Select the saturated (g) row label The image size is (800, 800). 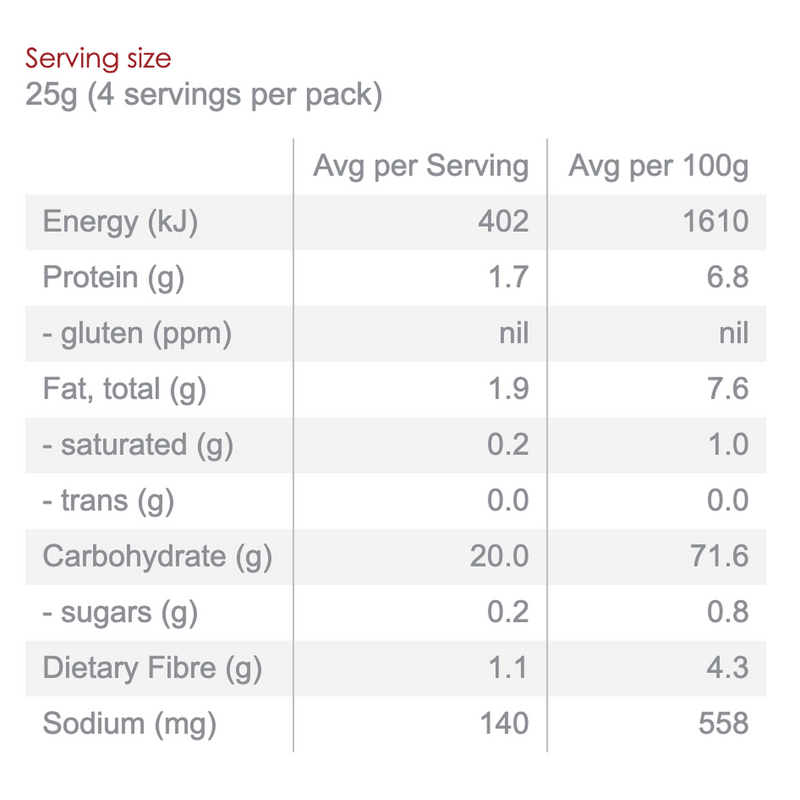(138, 445)
